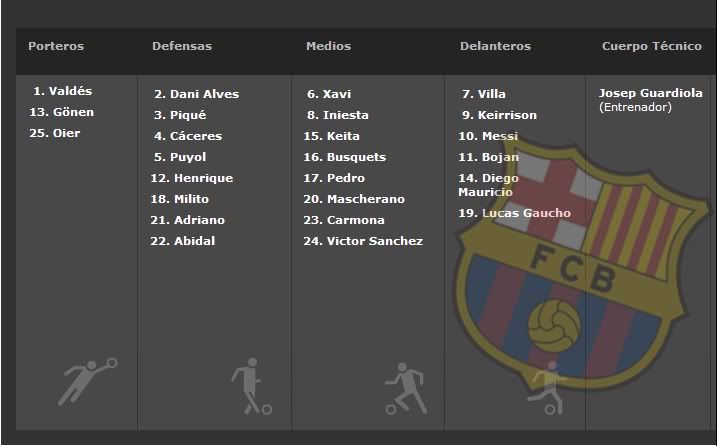
Task: Open player 1. Valdés
Action: (x=63, y=91)
